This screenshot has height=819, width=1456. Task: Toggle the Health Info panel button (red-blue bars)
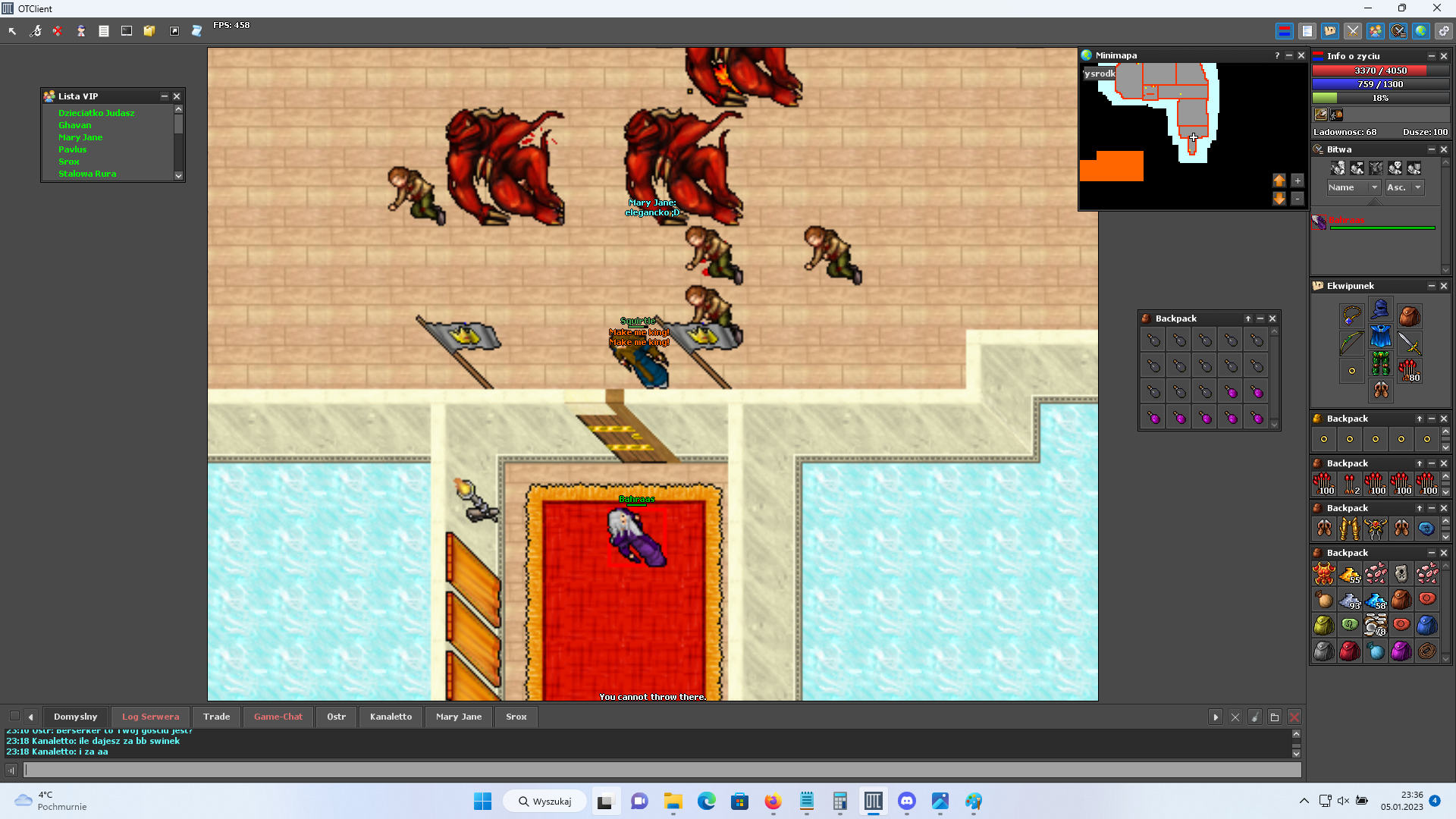(x=1284, y=31)
